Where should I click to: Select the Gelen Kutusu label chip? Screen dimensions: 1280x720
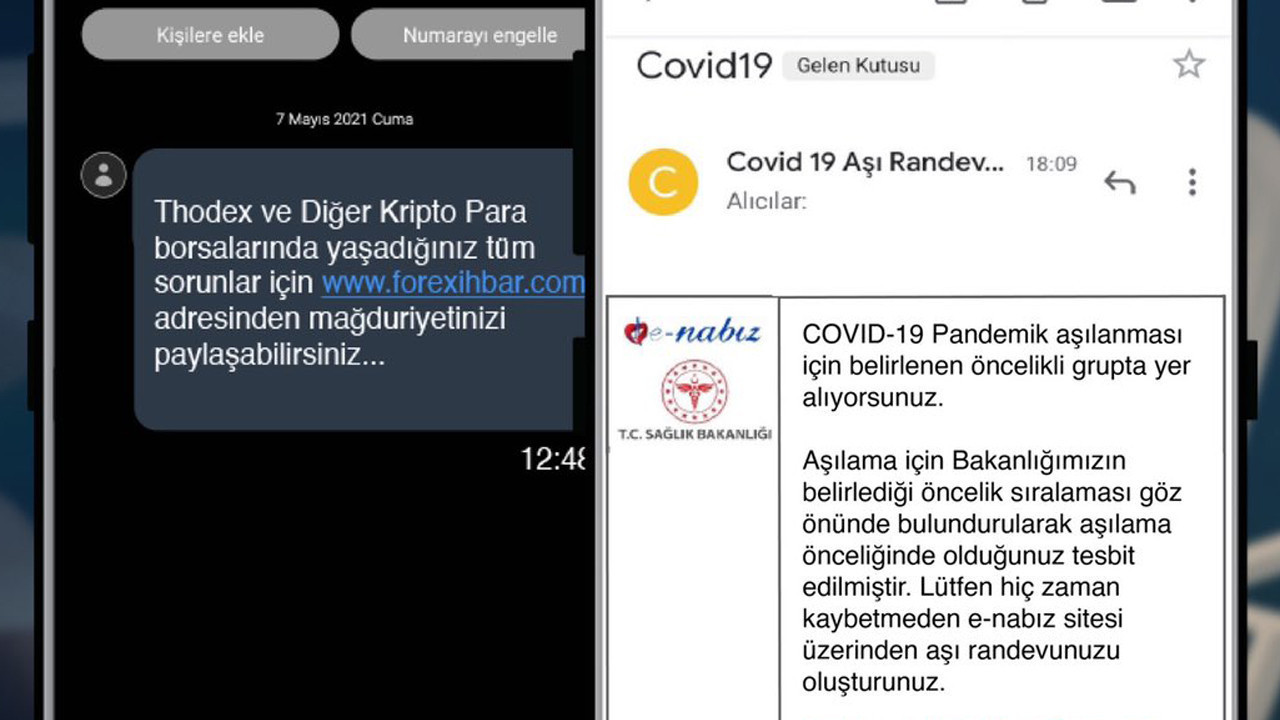tap(857, 66)
